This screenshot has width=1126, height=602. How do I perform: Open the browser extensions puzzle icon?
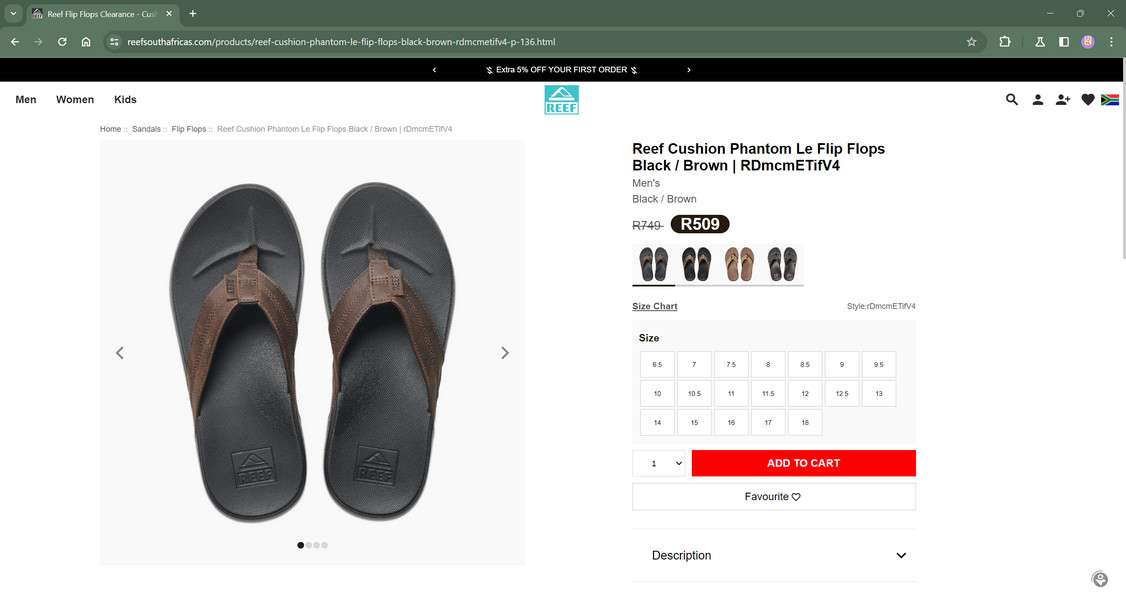click(1005, 42)
